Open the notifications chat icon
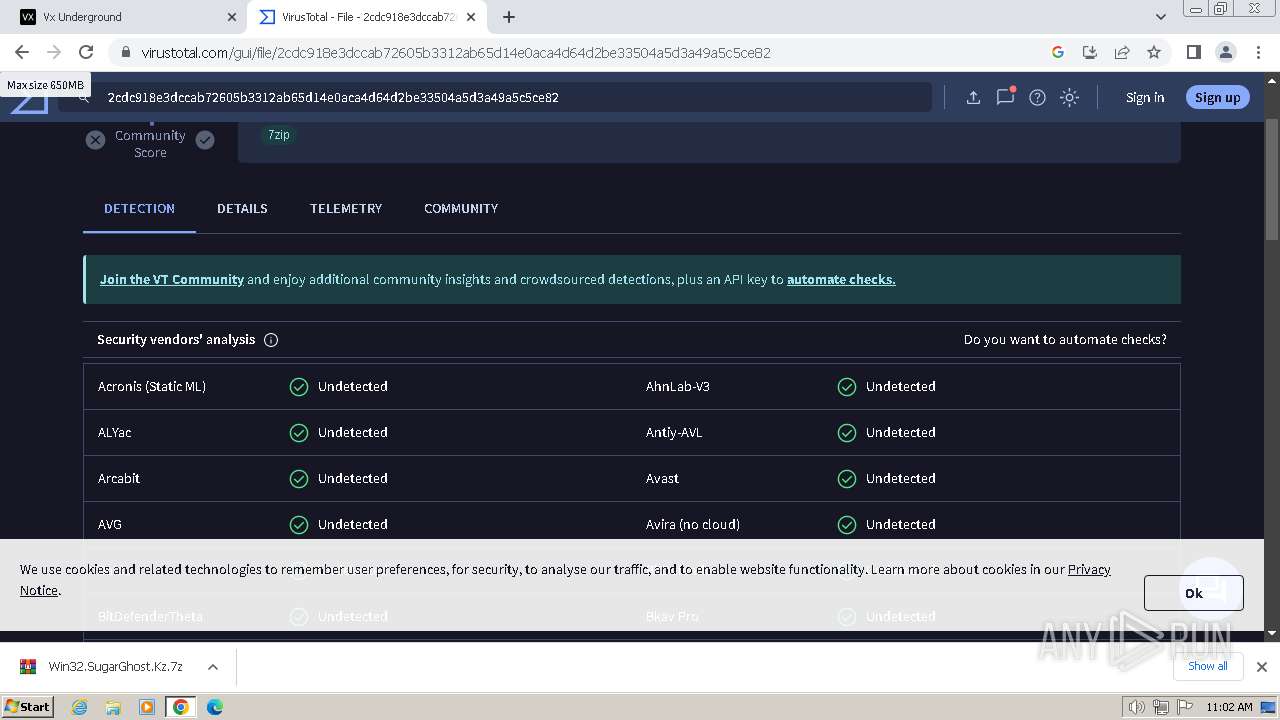 [x=1005, y=97]
